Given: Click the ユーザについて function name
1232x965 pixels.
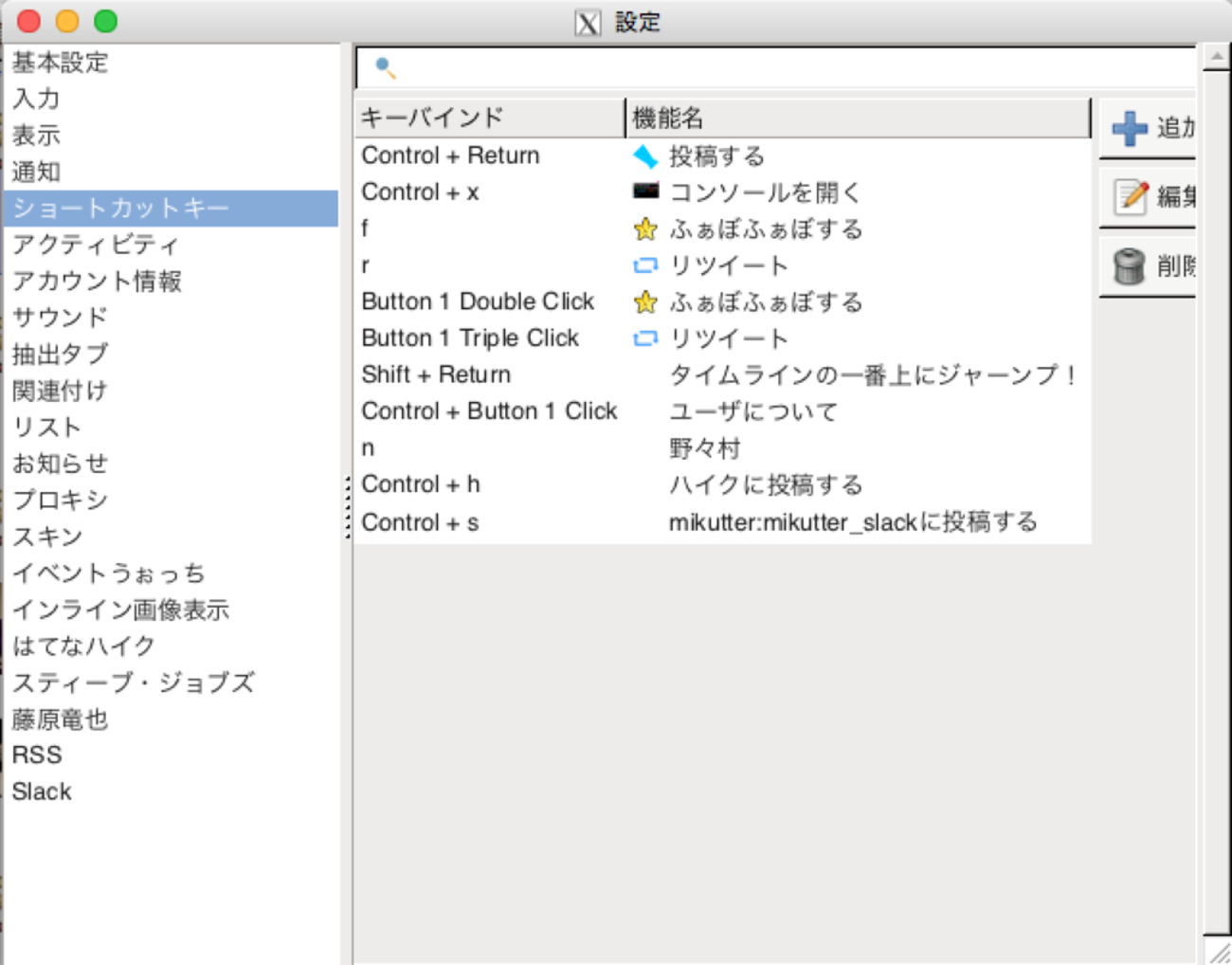Looking at the screenshot, I should click(x=753, y=411).
